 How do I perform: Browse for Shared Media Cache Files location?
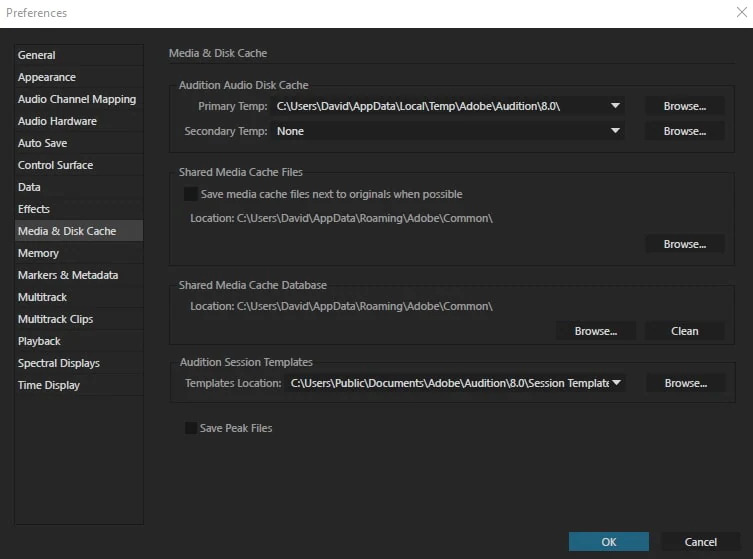click(x=684, y=244)
